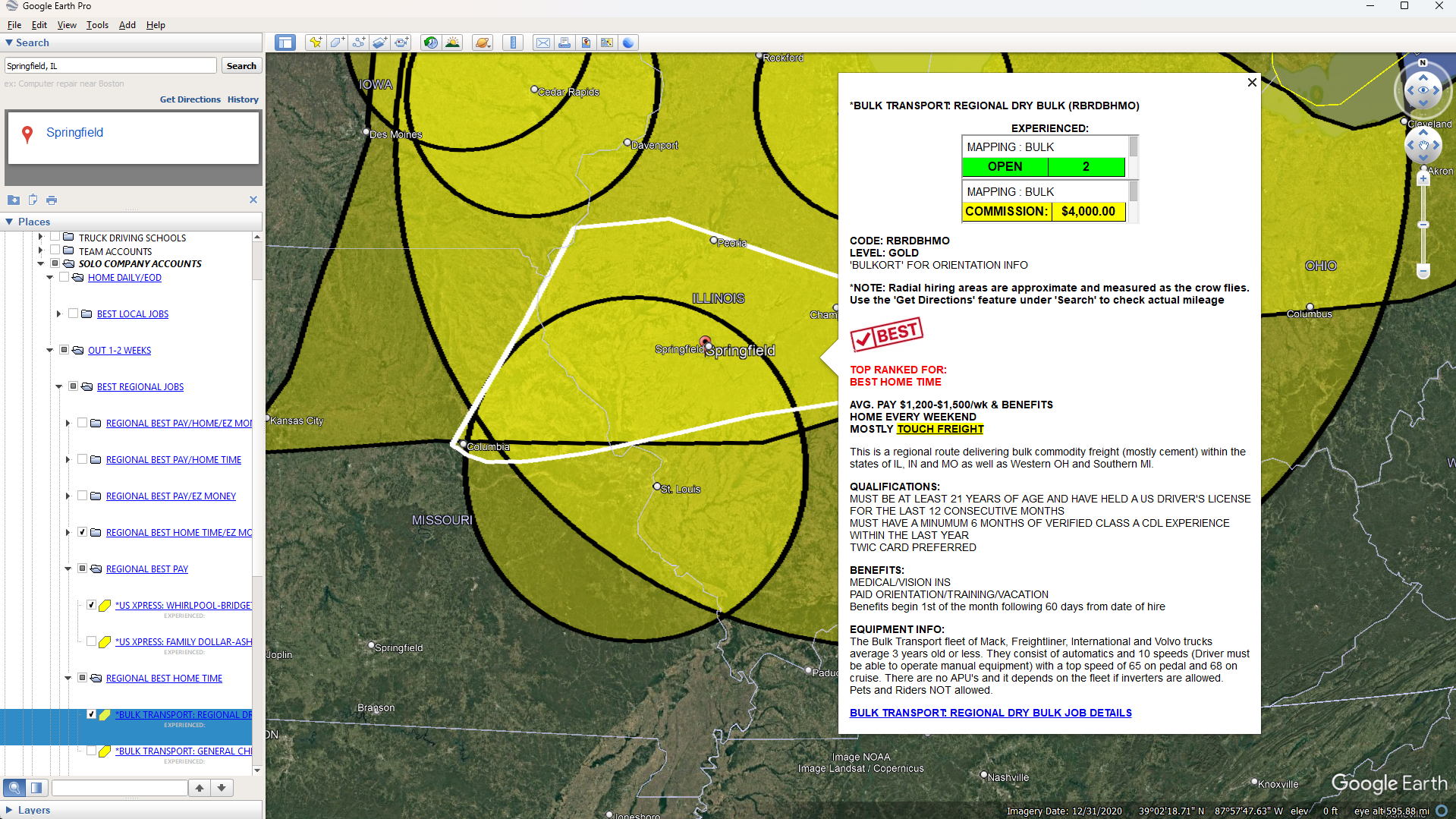1456x819 pixels.
Task: Click the north N compass indicator
Action: pos(1423,63)
